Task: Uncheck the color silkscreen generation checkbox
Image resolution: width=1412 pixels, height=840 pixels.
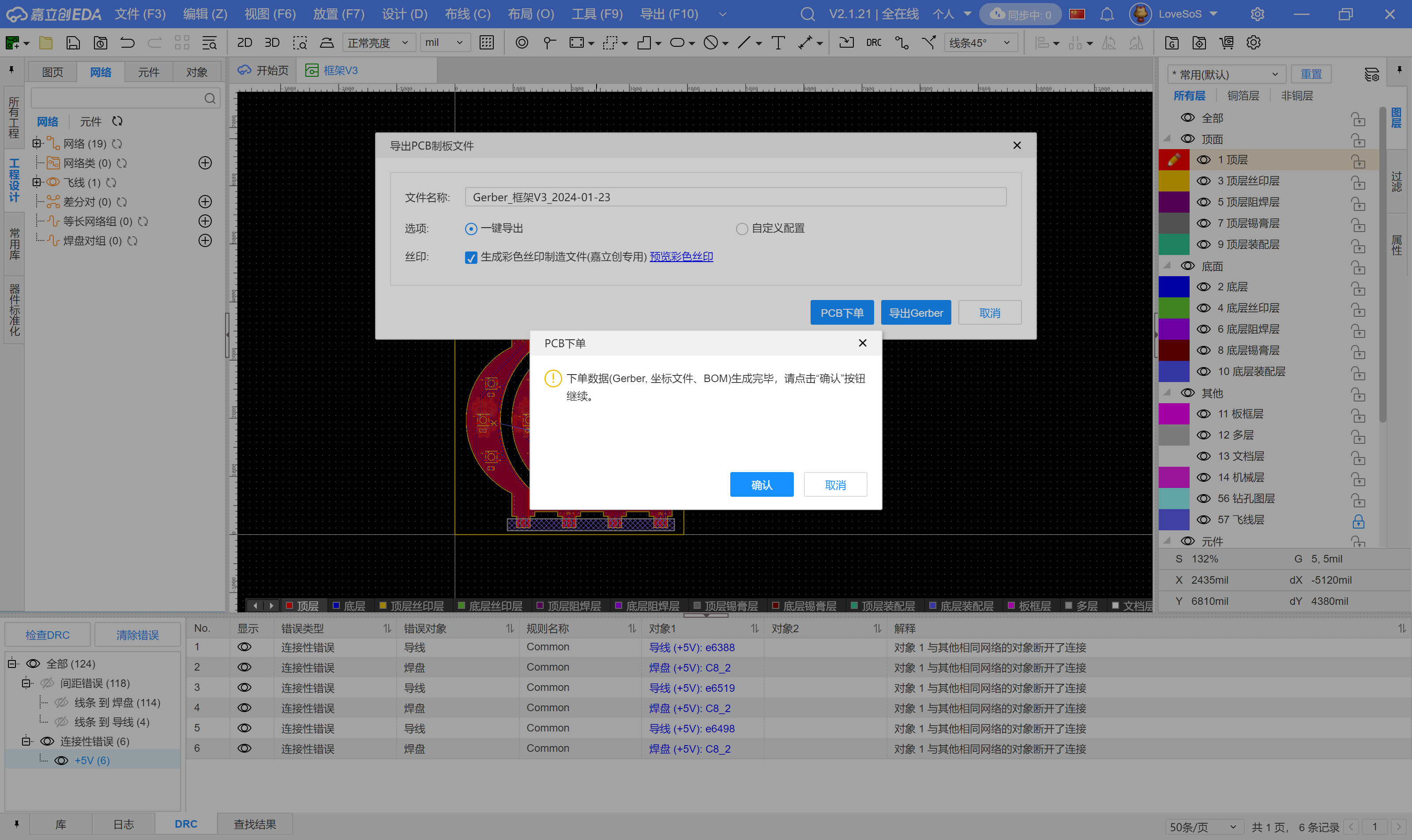Action: click(x=470, y=258)
